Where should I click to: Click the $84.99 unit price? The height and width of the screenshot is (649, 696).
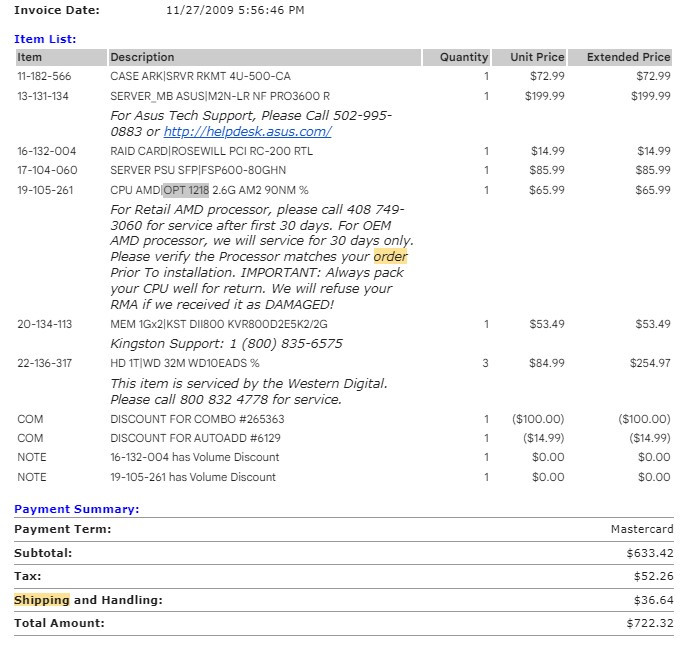coord(546,364)
